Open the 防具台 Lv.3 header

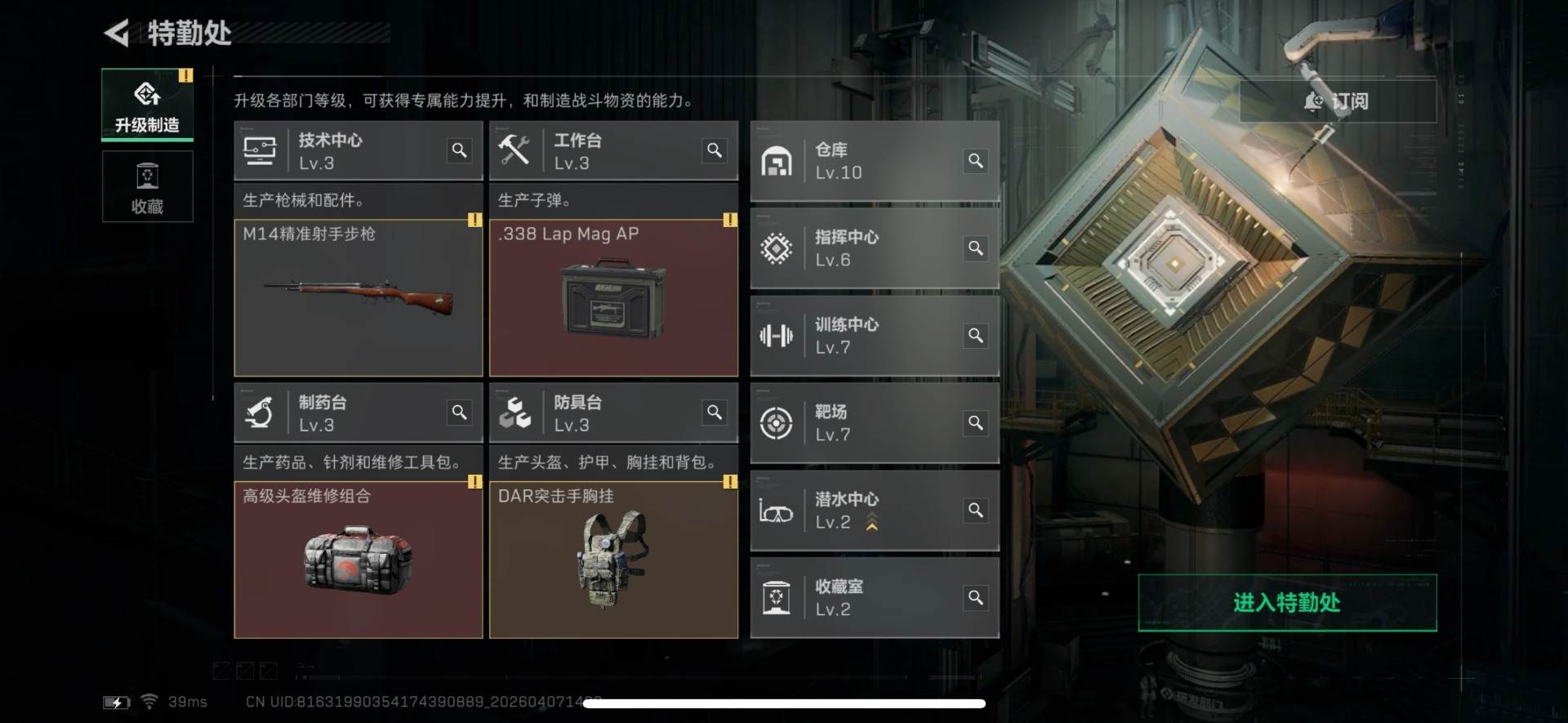pos(613,413)
